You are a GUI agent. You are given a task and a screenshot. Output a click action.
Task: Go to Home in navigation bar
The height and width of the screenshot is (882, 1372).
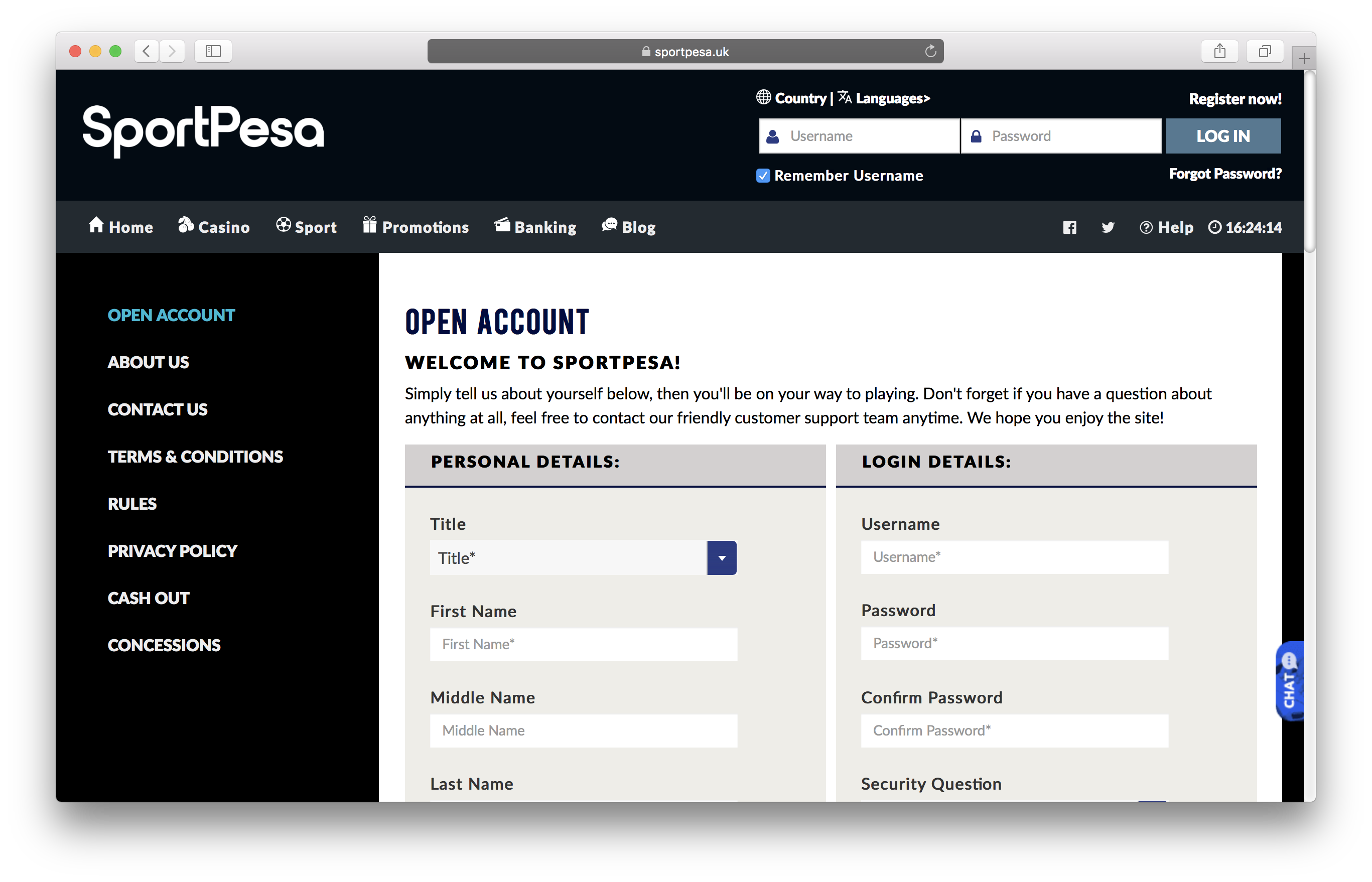(x=120, y=227)
